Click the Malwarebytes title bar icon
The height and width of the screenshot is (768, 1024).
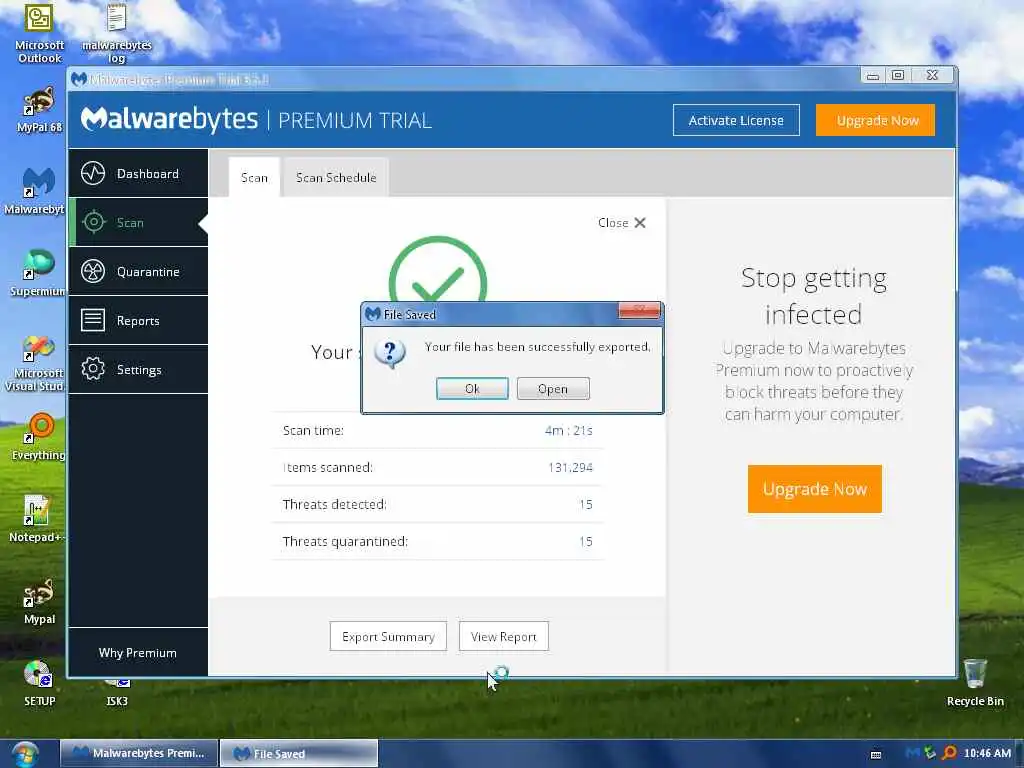pyautogui.click(x=79, y=79)
